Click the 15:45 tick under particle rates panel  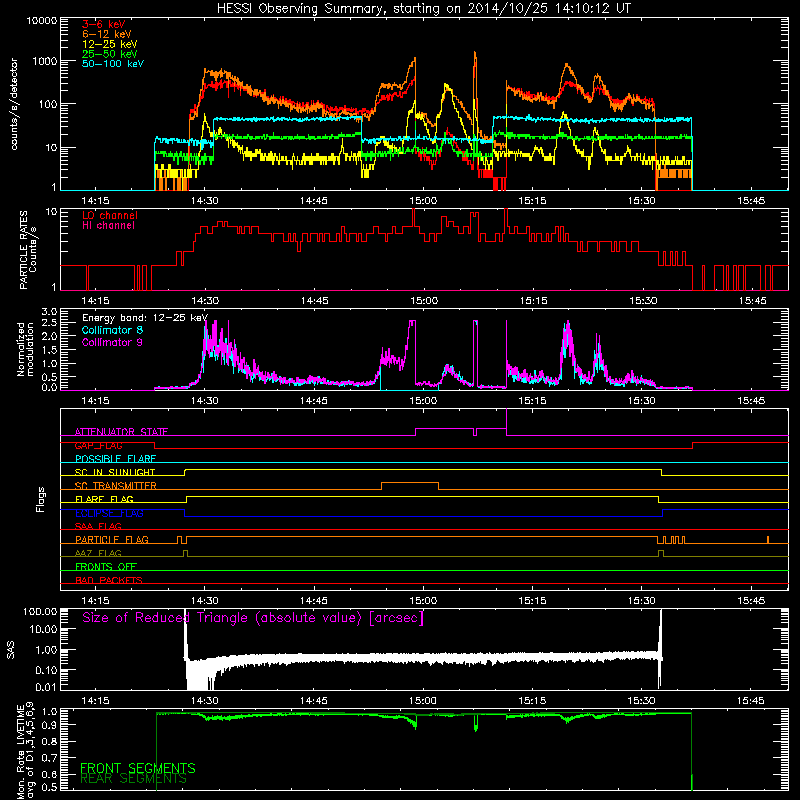pyautogui.click(x=752, y=301)
